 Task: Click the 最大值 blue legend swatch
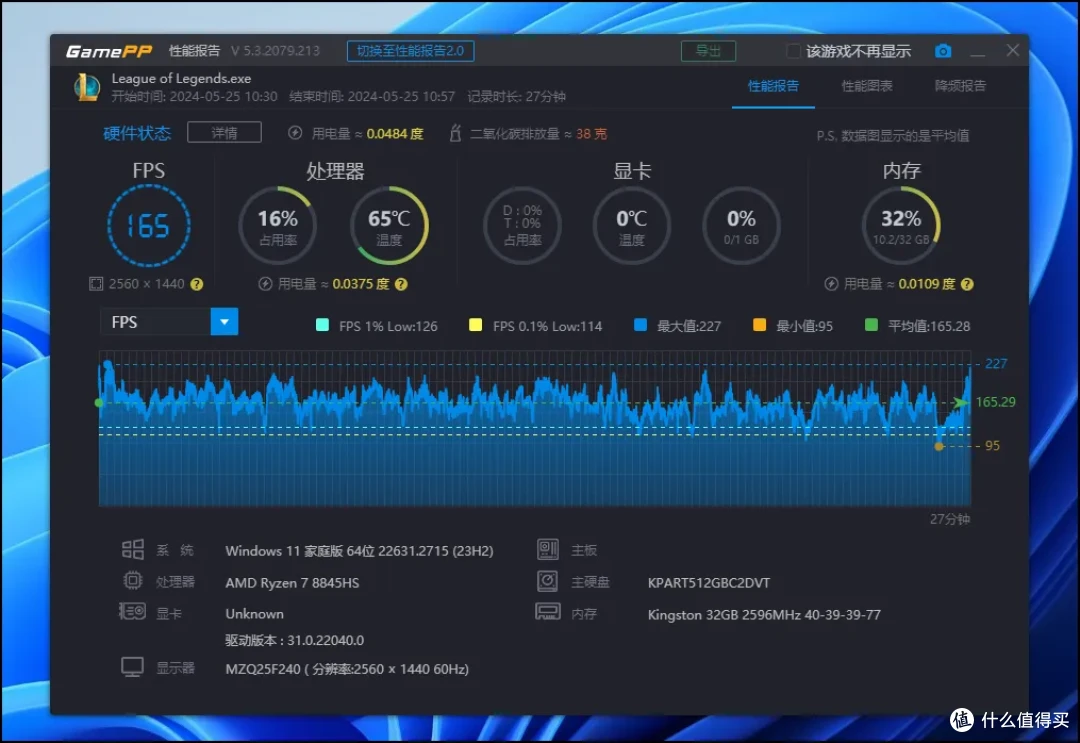click(x=641, y=325)
